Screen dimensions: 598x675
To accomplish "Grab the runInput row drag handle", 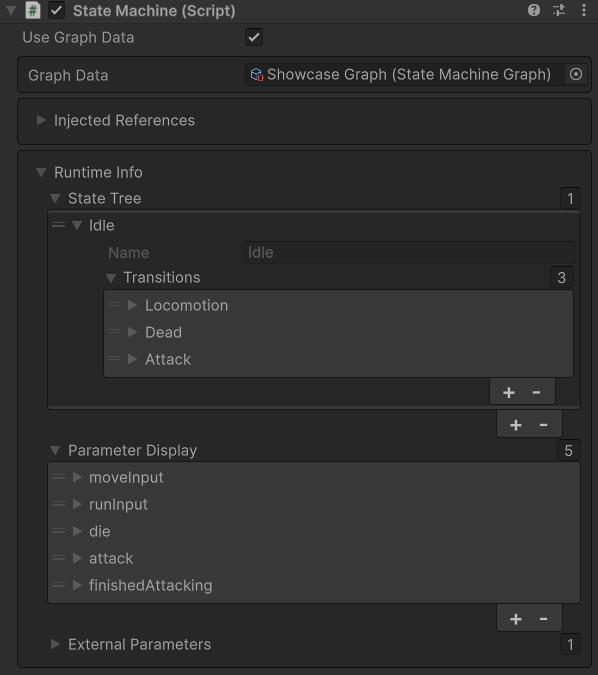I will coord(58,504).
